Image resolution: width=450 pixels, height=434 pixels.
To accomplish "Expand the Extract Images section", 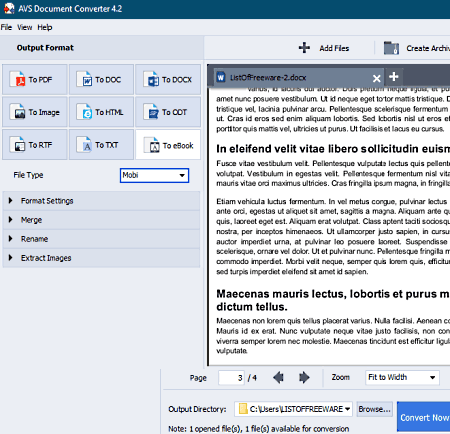I will pos(101,258).
